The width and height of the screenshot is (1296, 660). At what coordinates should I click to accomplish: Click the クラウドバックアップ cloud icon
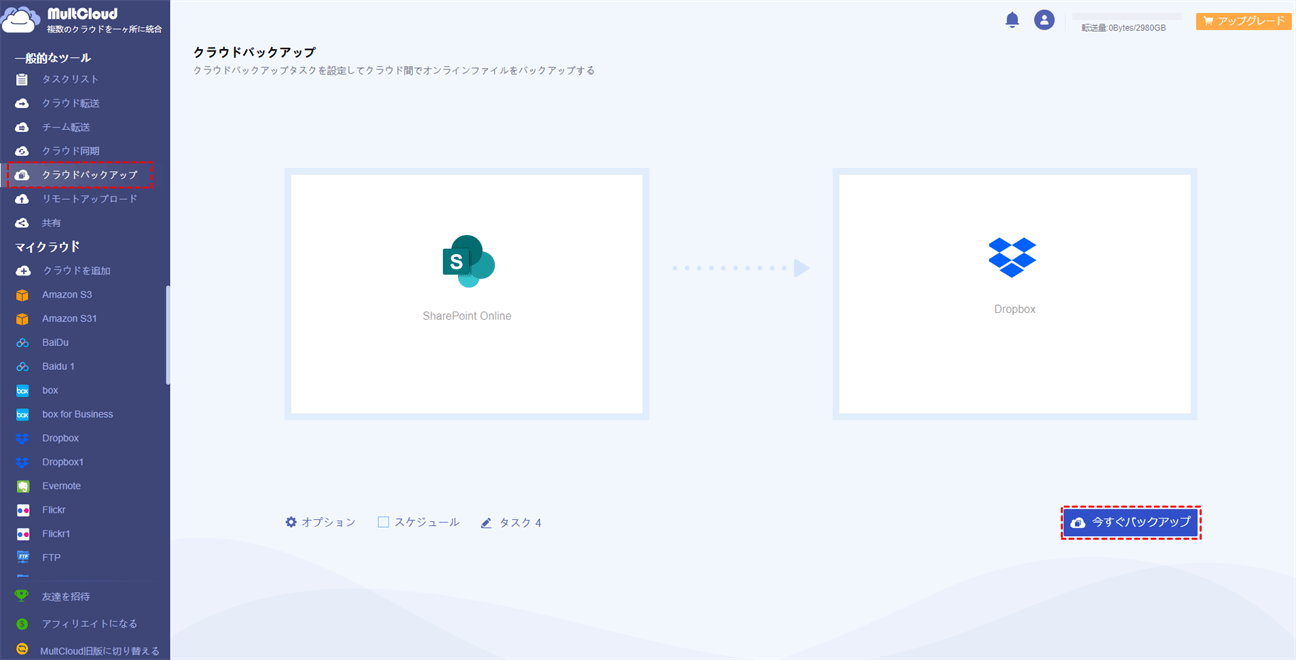coord(22,175)
